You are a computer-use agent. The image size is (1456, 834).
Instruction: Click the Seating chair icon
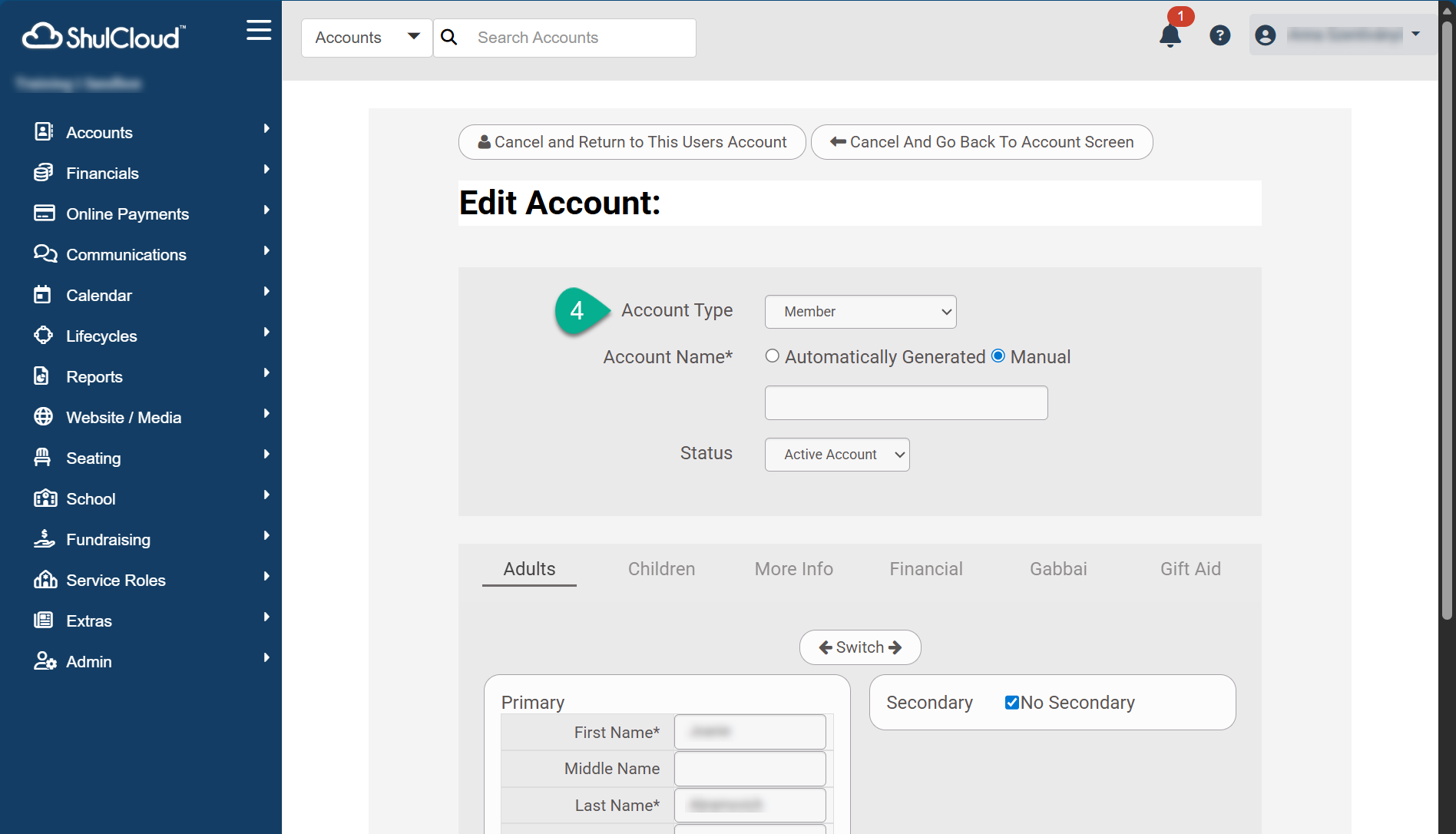[43, 458]
